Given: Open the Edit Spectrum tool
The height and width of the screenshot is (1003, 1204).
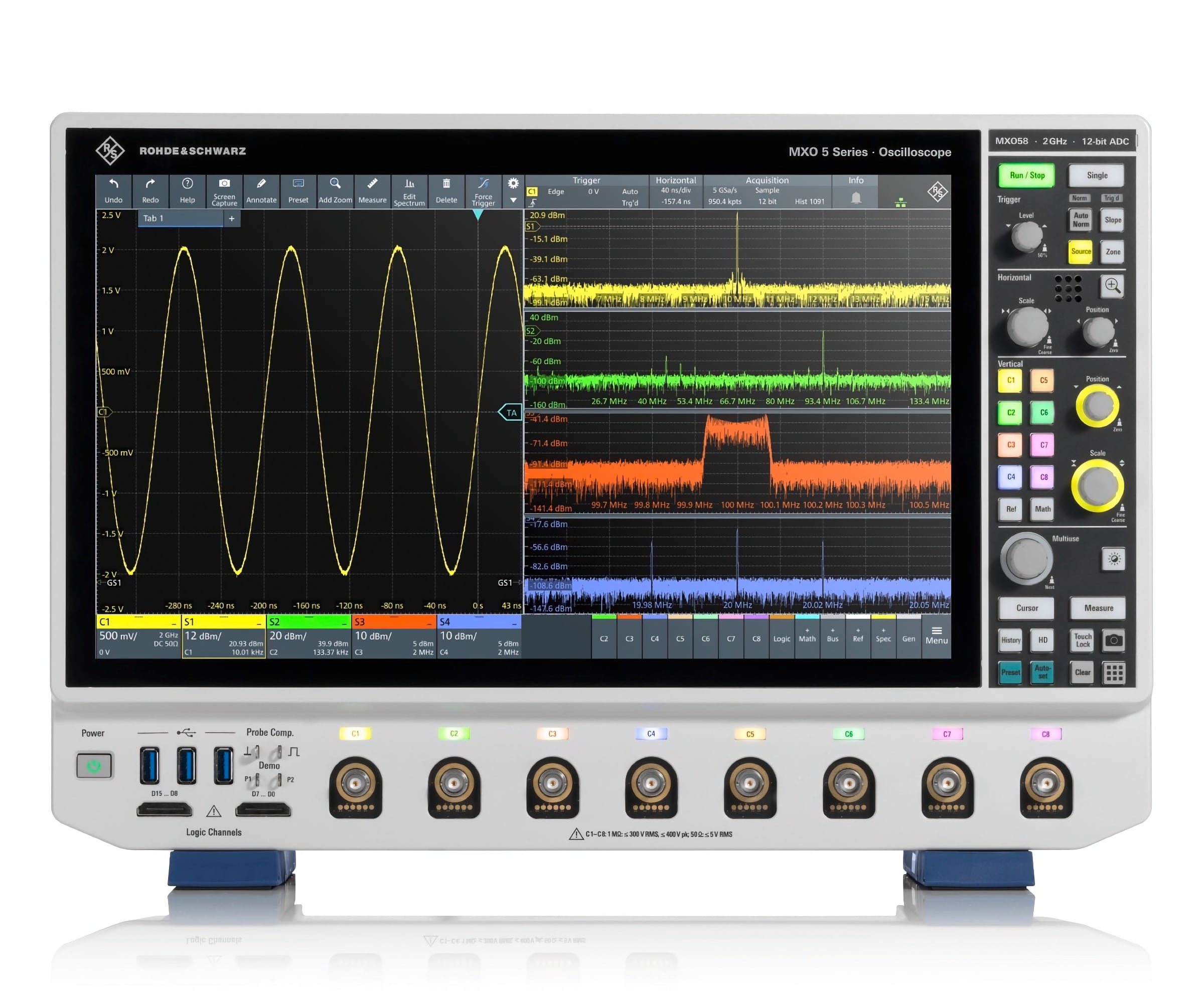Looking at the screenshot, I should point(409,191).
